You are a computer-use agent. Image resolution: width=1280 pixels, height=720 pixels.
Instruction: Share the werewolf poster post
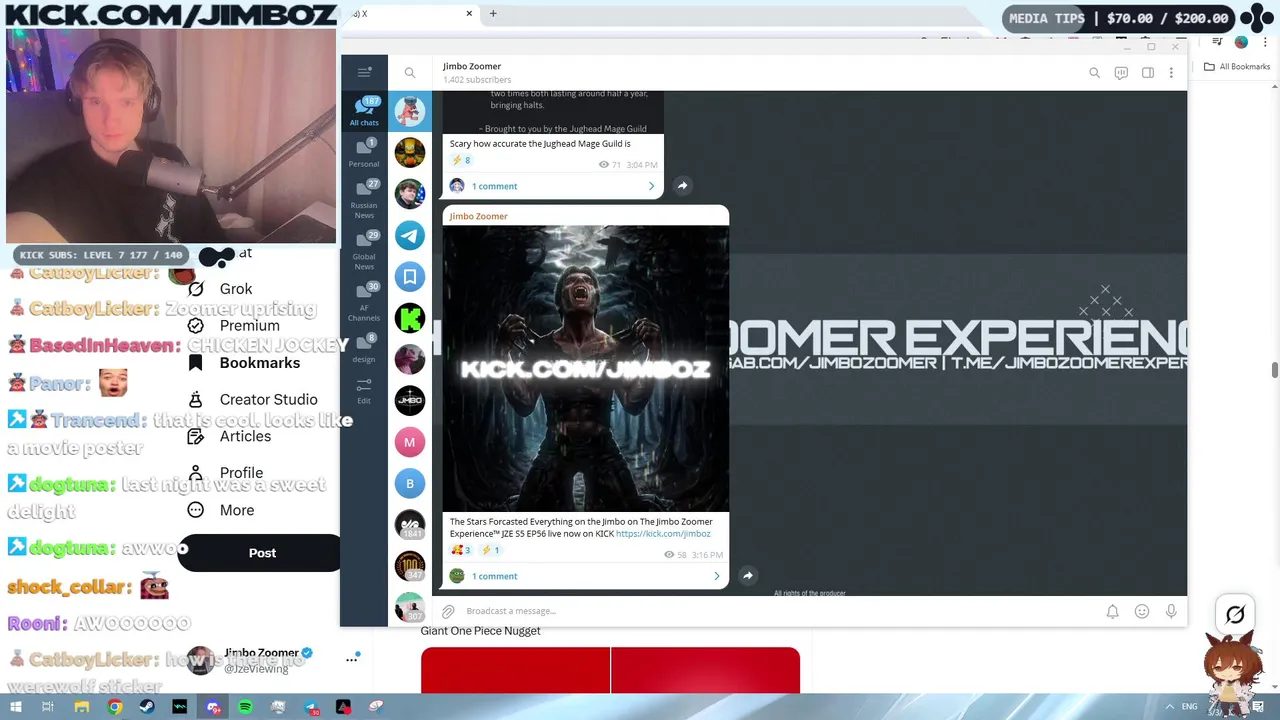[747, 575]
